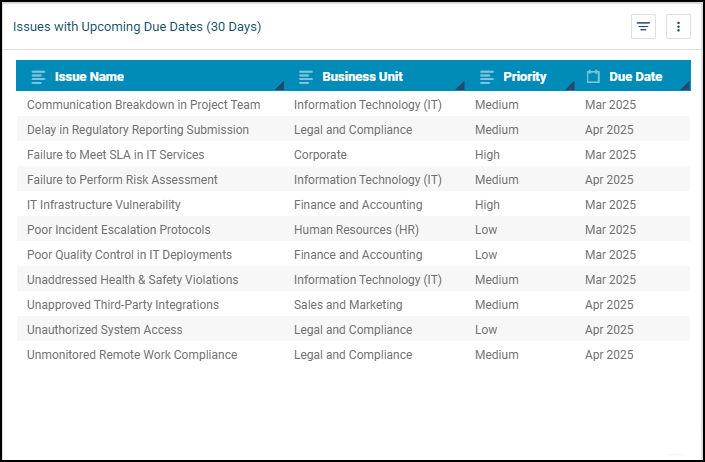Click the text icon beside Issue Name header
The width and height of the screenshot is (705, 462).
39,77
